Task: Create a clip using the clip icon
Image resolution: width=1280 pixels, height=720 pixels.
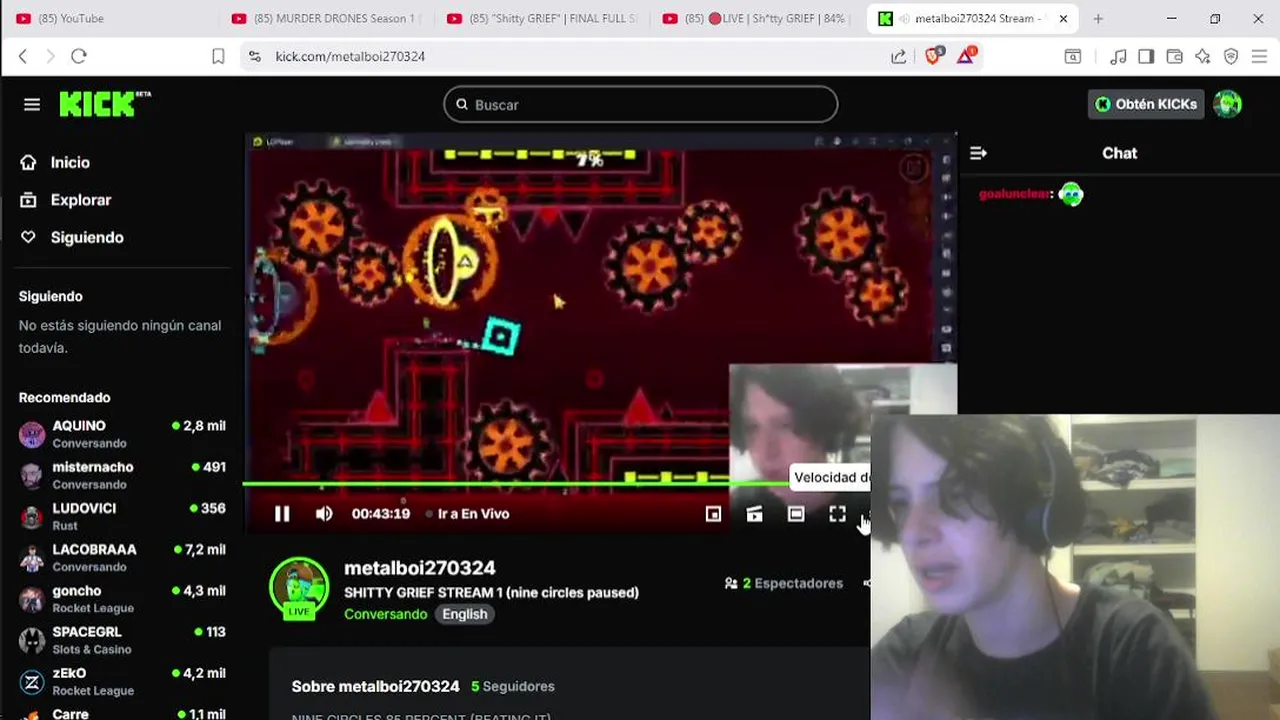Action: click(754, 514)
